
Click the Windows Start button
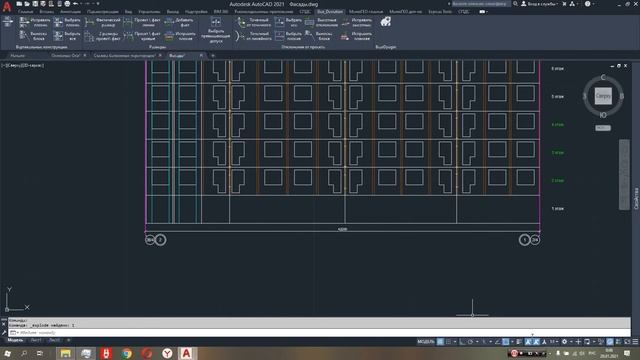[7, 353]
